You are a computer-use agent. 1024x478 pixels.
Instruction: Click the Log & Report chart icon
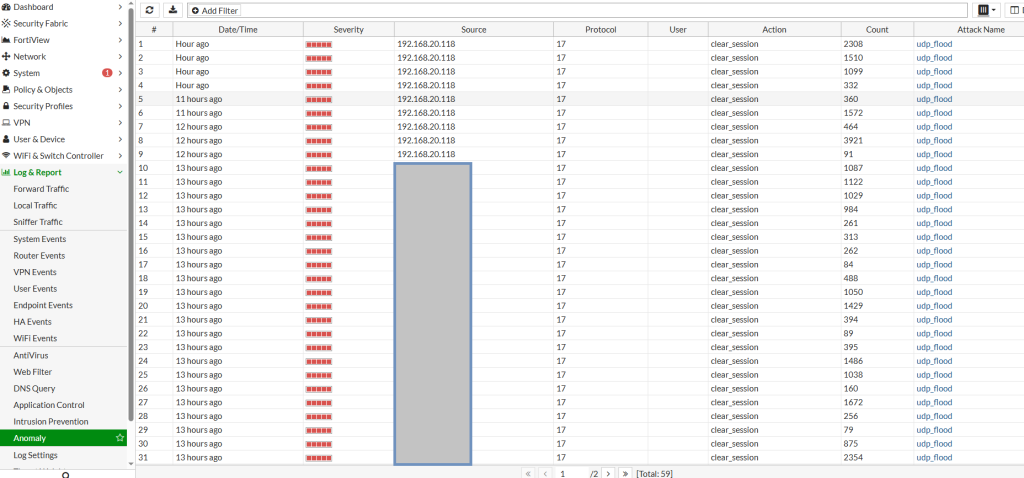(7, 172)
